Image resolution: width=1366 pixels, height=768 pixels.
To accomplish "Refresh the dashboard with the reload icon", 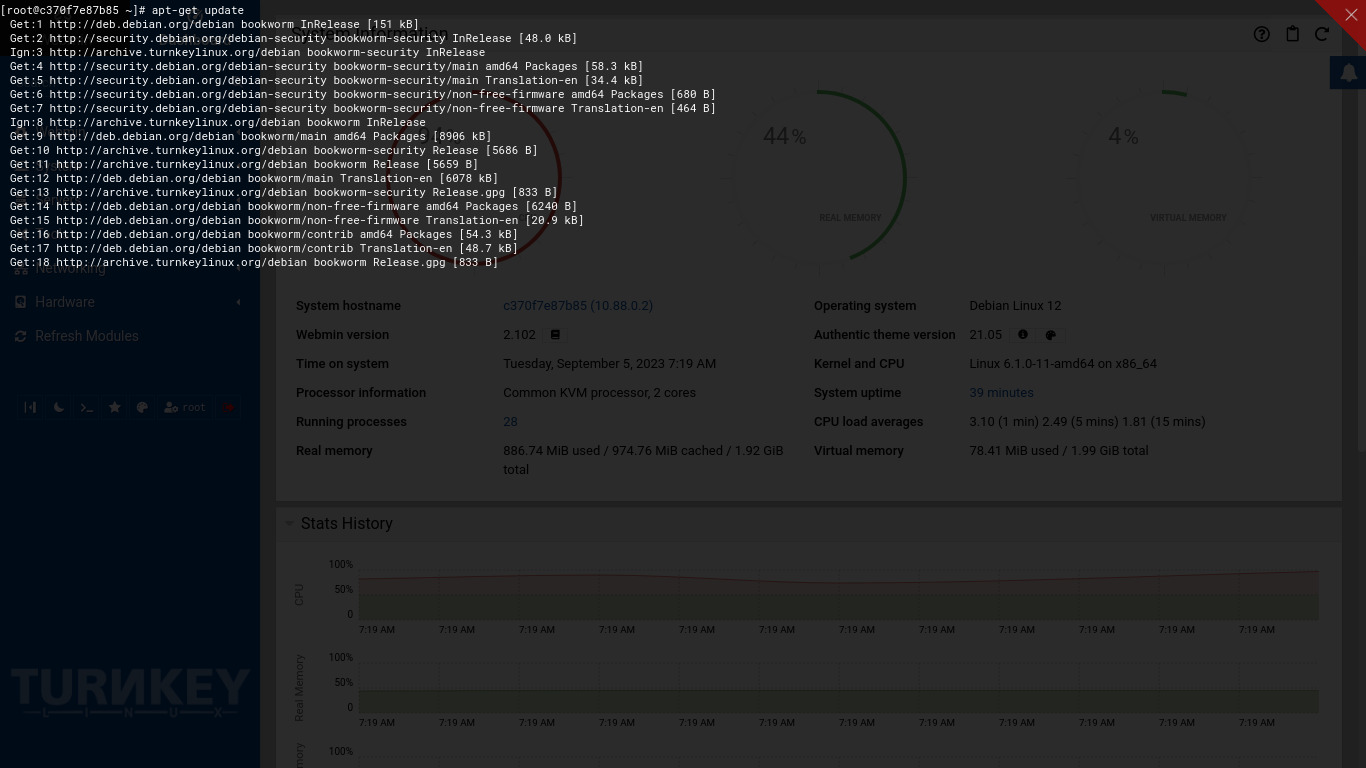I will 1321,34.
